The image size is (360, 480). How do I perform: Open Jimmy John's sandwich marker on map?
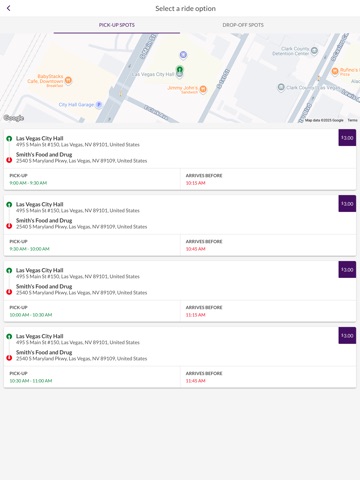click(203, 89)
